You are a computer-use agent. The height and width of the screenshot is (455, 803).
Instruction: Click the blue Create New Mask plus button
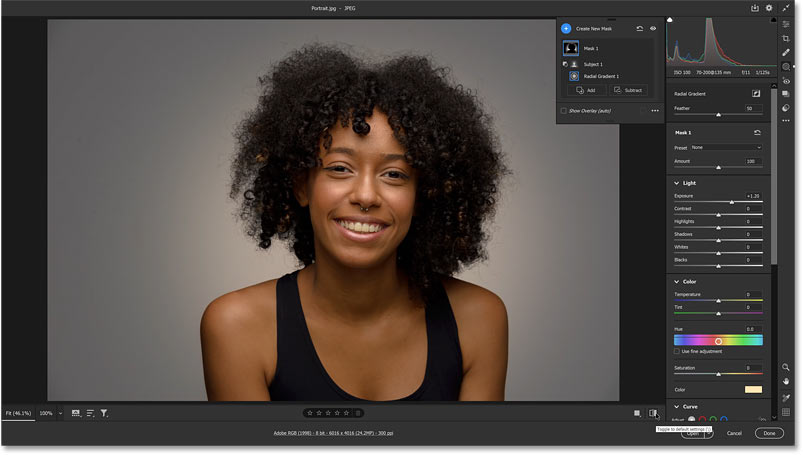click(x=566, y=29)
